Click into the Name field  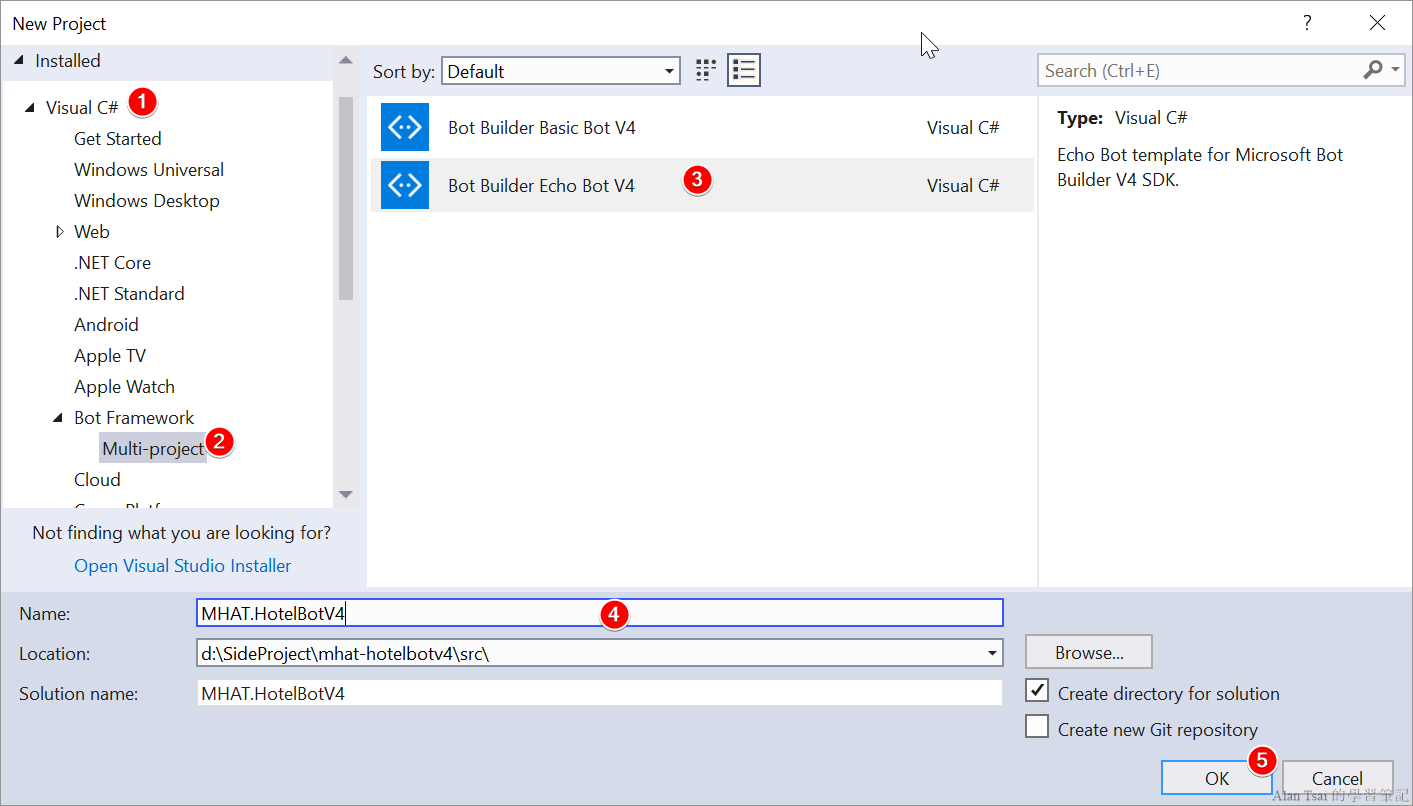point(600,613)
